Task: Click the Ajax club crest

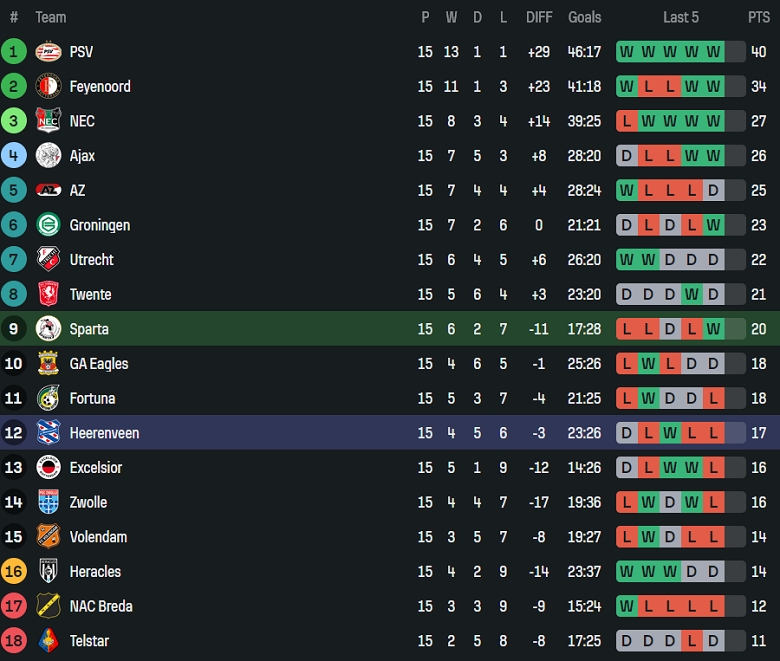Action: tap(48, 156)
